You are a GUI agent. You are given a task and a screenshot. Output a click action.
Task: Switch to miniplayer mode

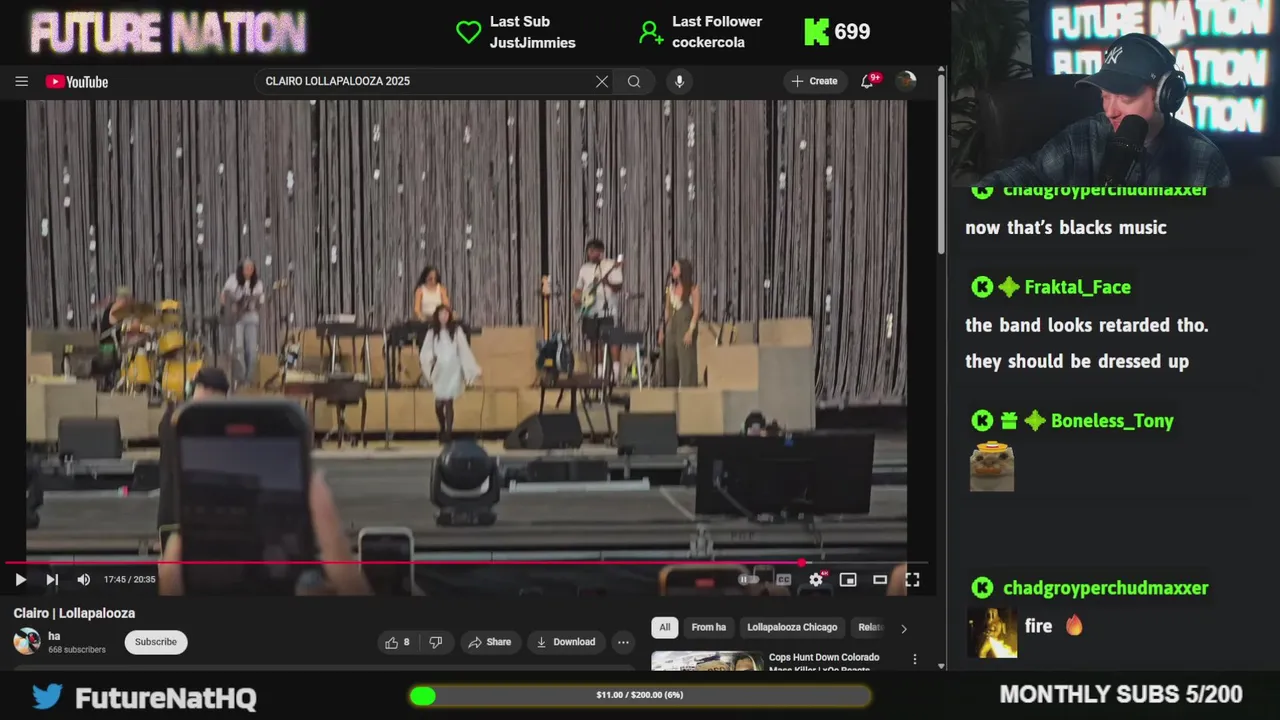pyautogui.click(x=848, y=579)
